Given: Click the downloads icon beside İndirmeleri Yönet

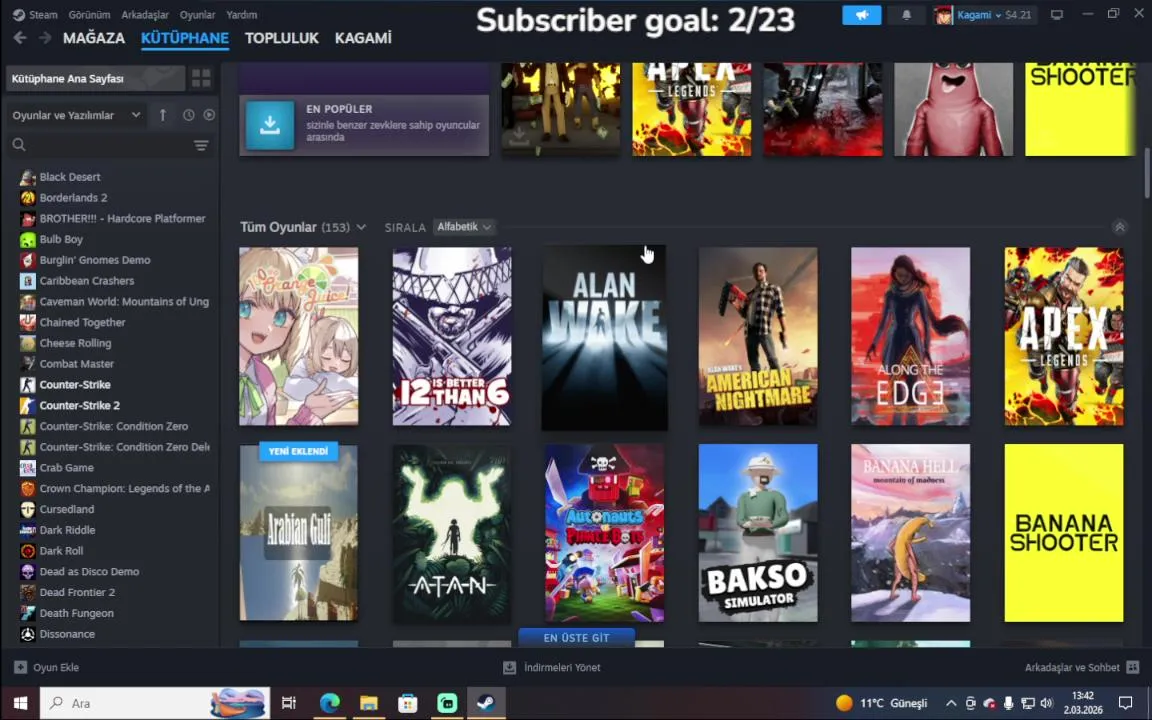Looking at the screenshot, I should click(509, 667).
